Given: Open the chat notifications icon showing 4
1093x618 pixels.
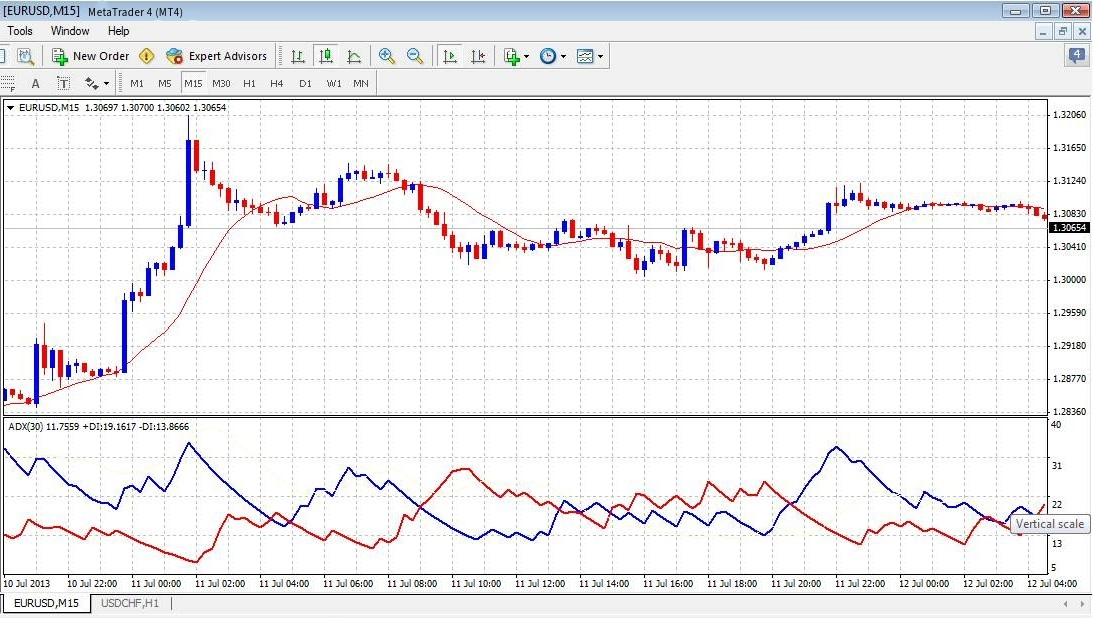Looking at the screenshot, I should click(1077, 56).
